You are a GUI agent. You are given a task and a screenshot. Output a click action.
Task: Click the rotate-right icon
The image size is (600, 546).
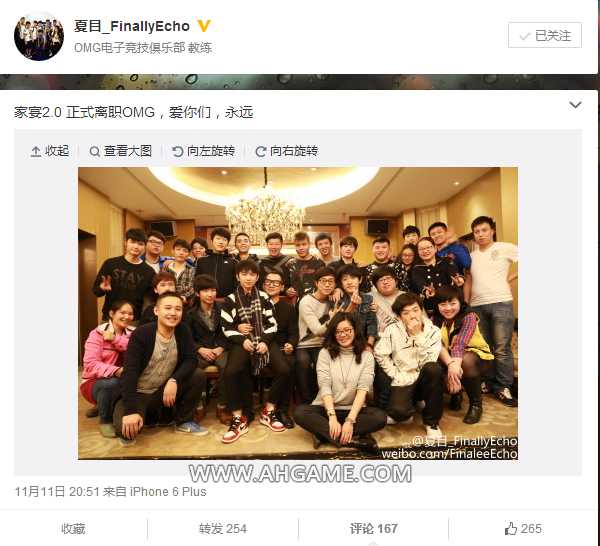[261, 152]
